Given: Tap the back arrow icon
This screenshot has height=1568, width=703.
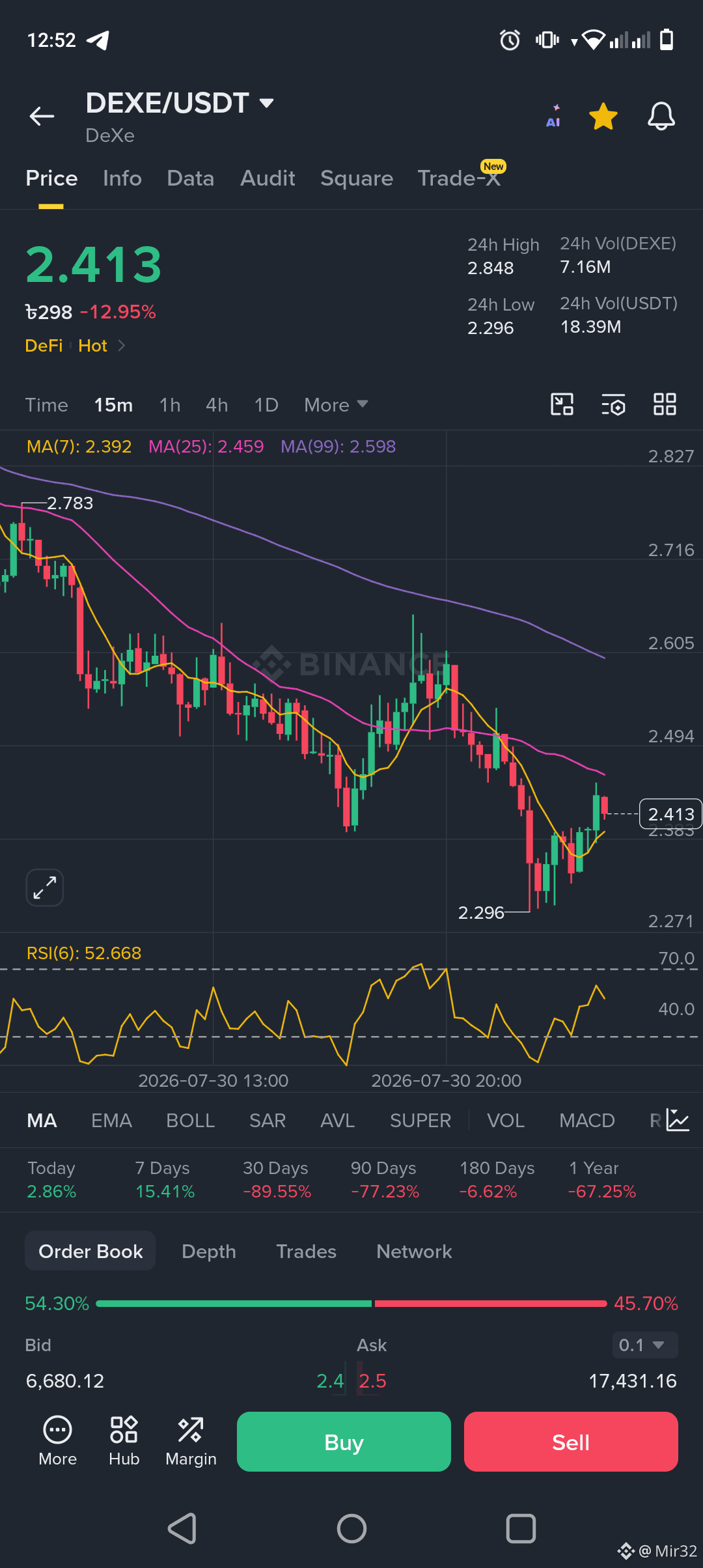Looking at the screenshot, I should click(42, 116).
